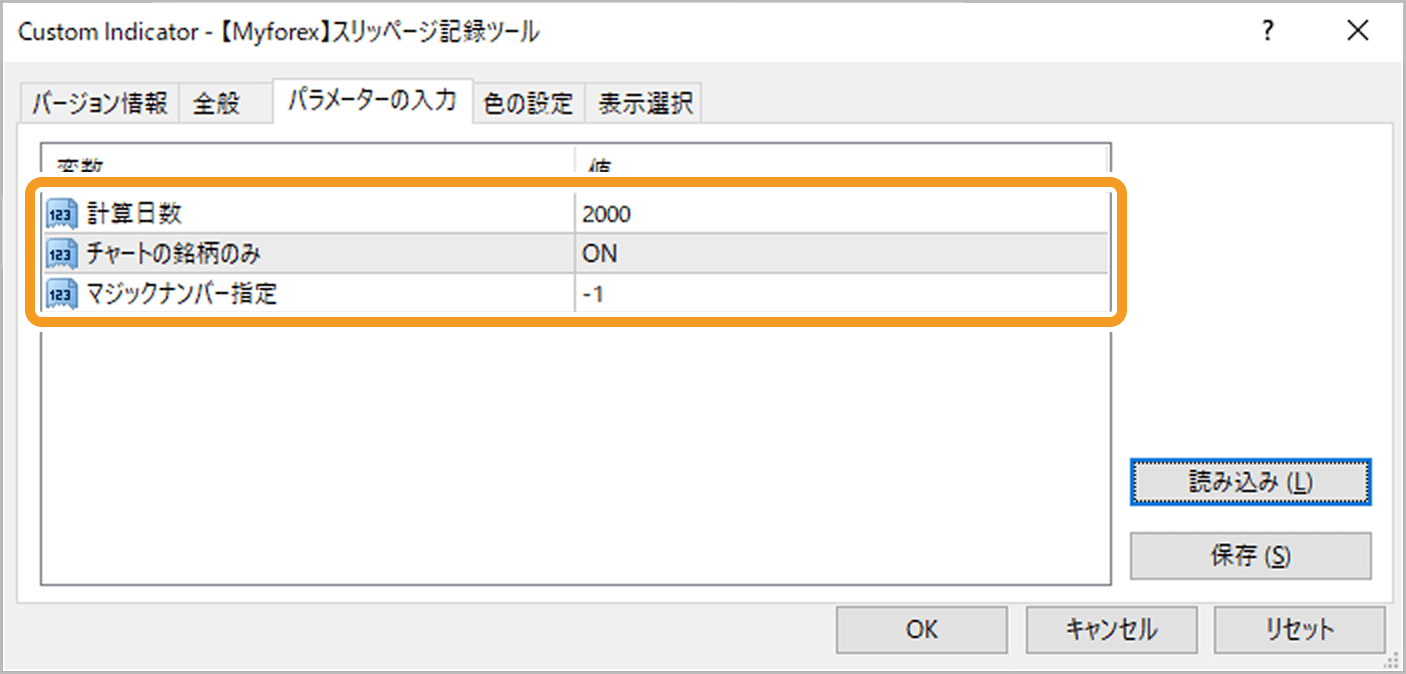1406x674 pixels.
Task: Stay on the パラメーターの入力 tab
Action: pos(373,101)
